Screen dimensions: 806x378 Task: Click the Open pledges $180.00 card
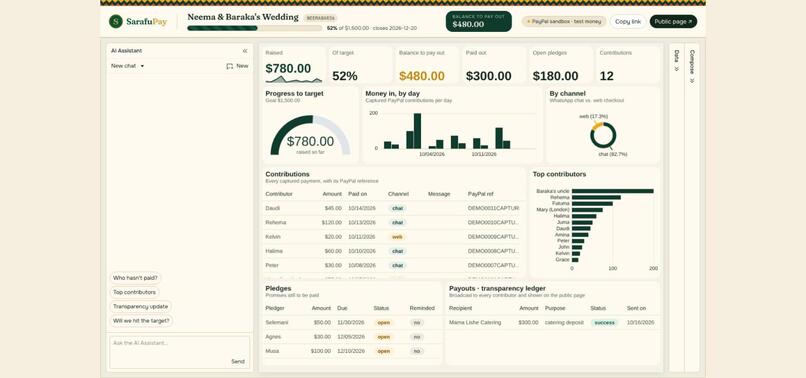click(x=561, y=65)
